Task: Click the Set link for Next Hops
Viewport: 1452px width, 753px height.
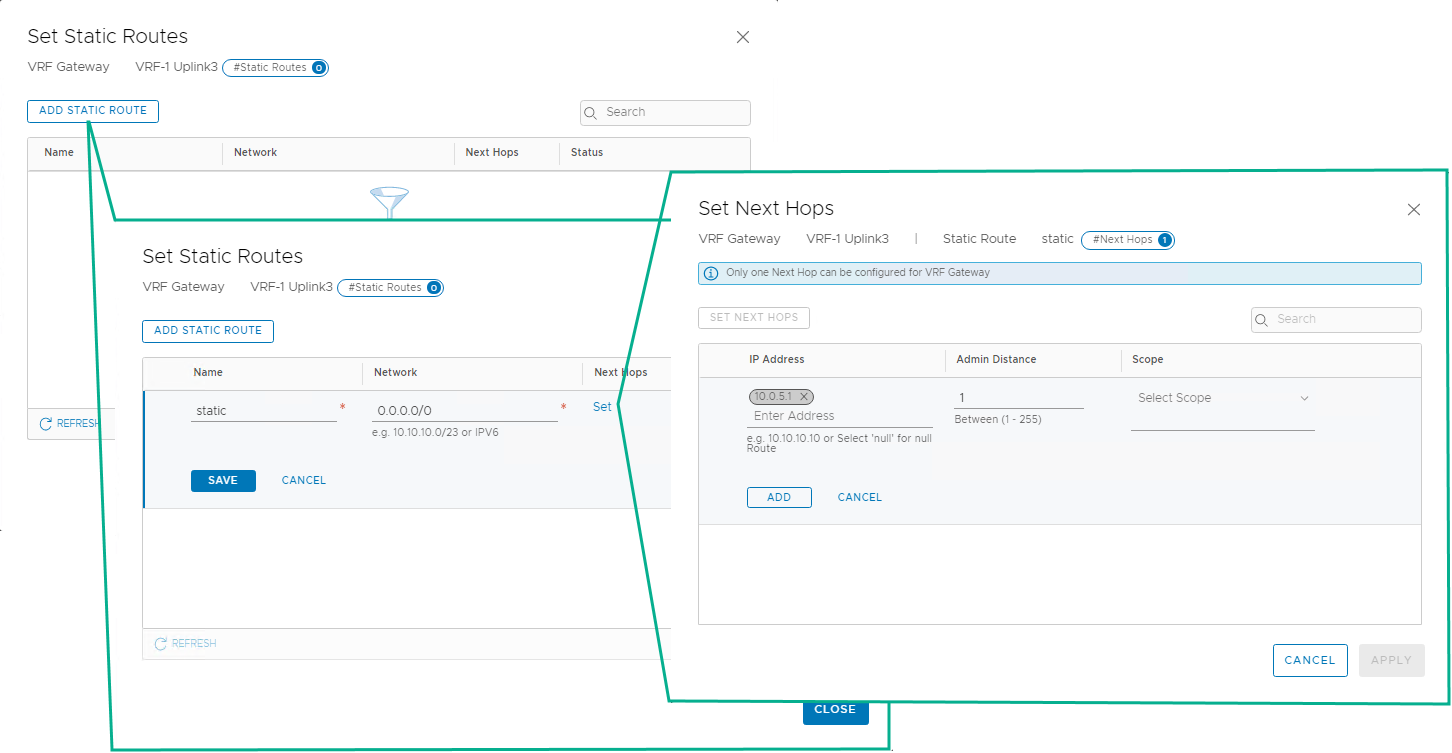Action: click(x=602, y=407)
